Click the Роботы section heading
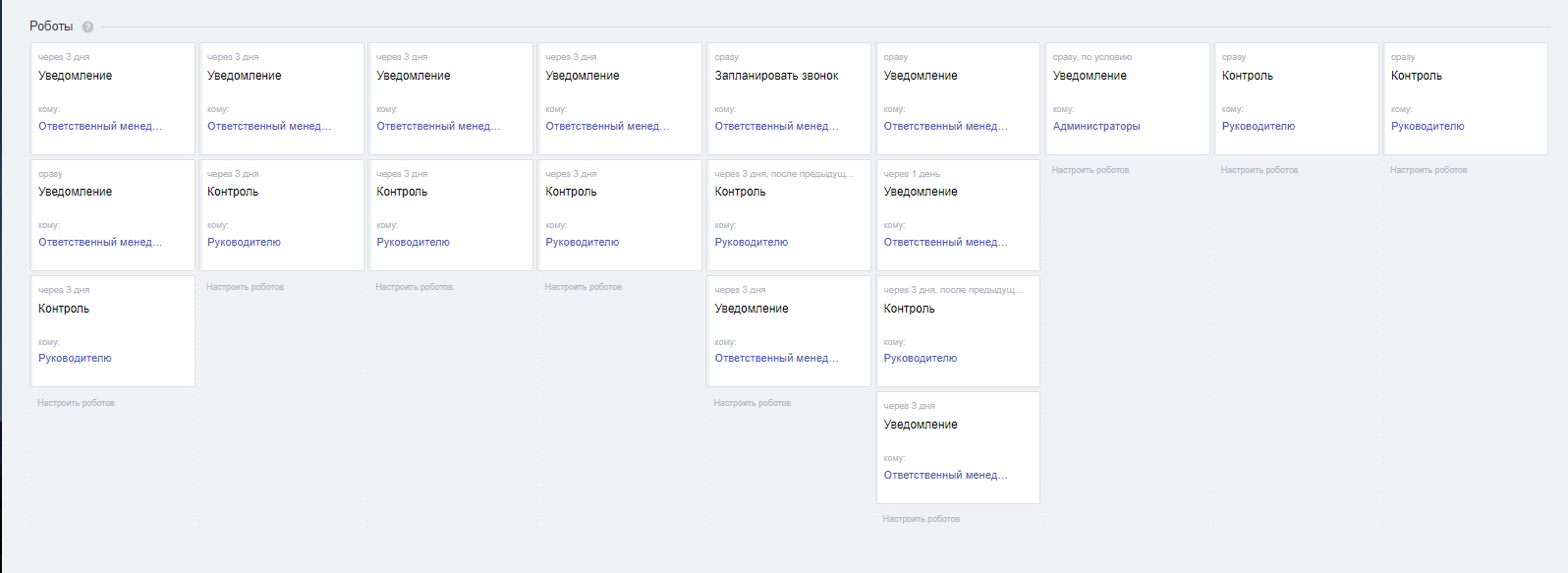Viewport: 1568px width, 573px height. click(51, 27)
